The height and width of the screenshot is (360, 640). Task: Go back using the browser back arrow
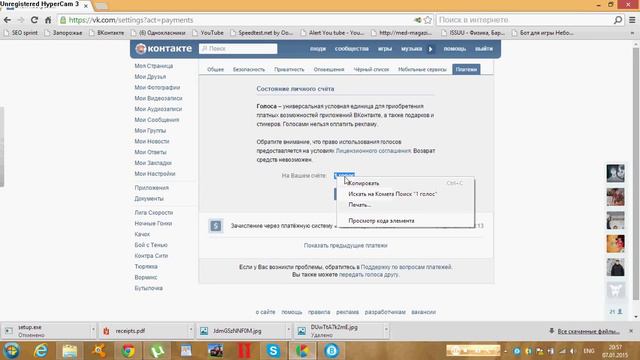[7, 20]
